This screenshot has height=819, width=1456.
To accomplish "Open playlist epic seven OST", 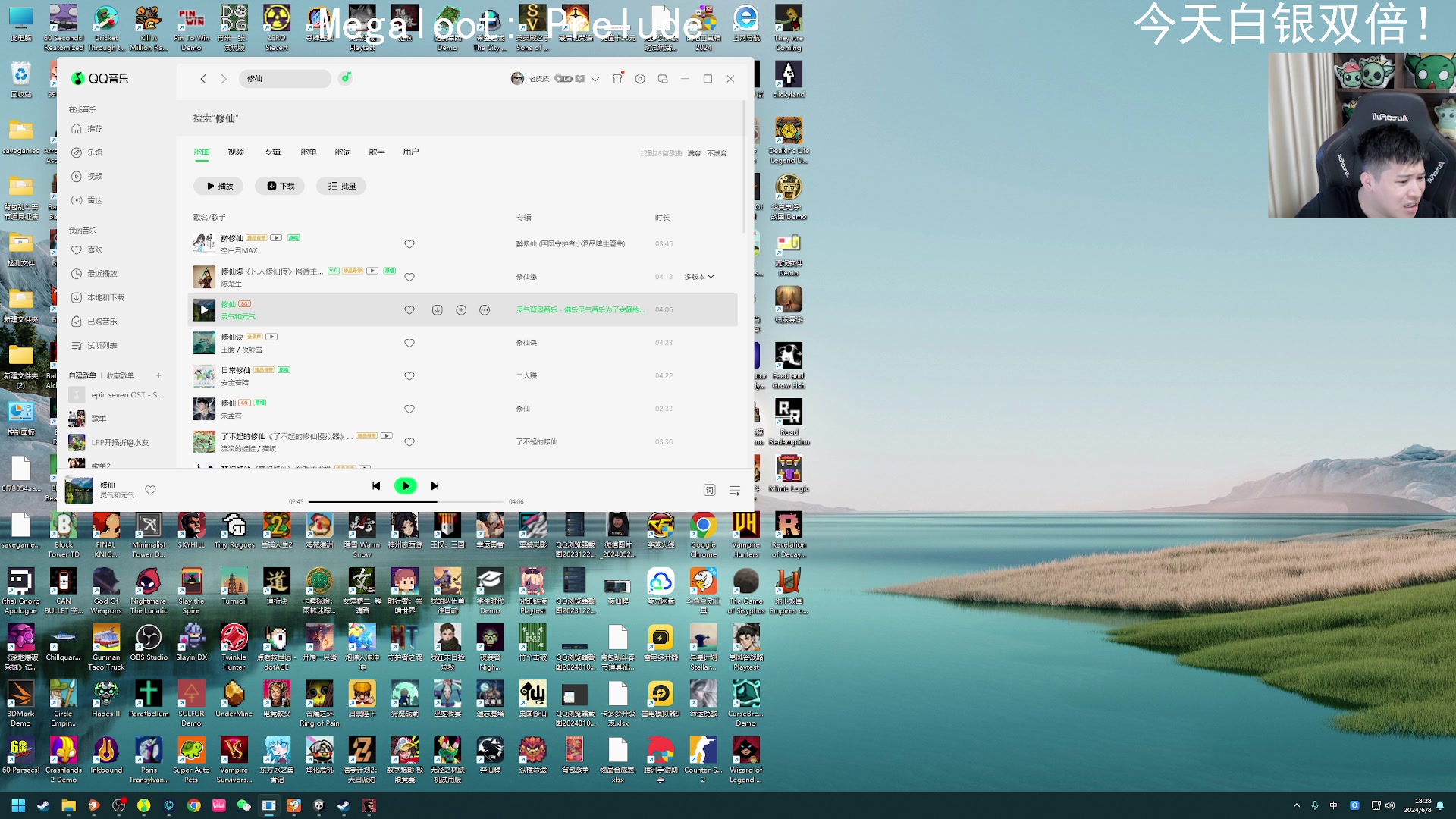I will 116,395.
